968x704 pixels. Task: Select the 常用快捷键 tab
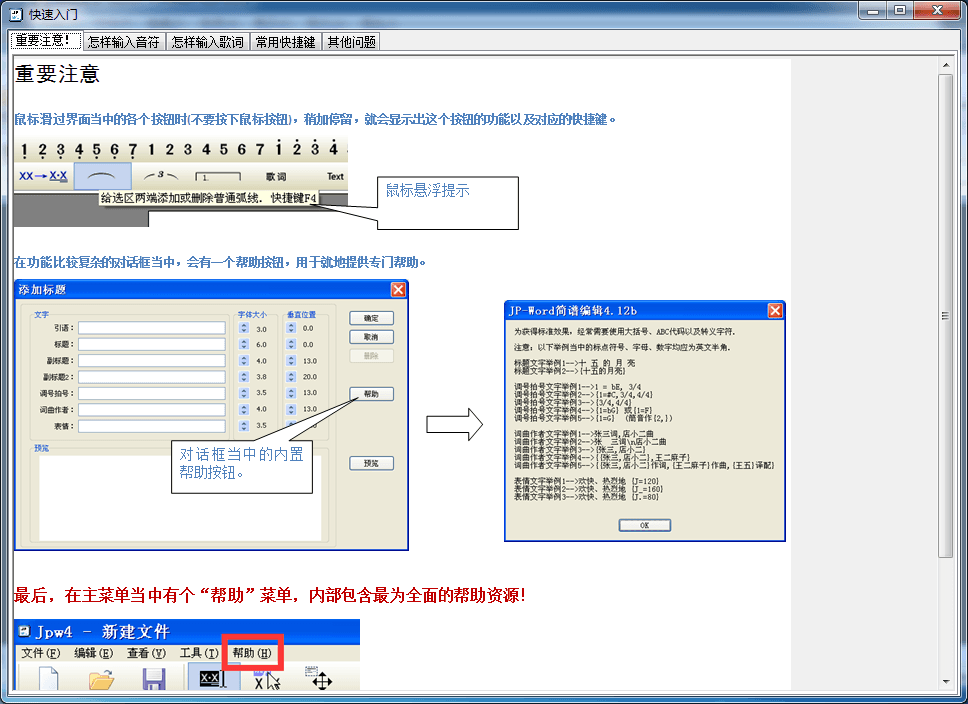point(285,42)
